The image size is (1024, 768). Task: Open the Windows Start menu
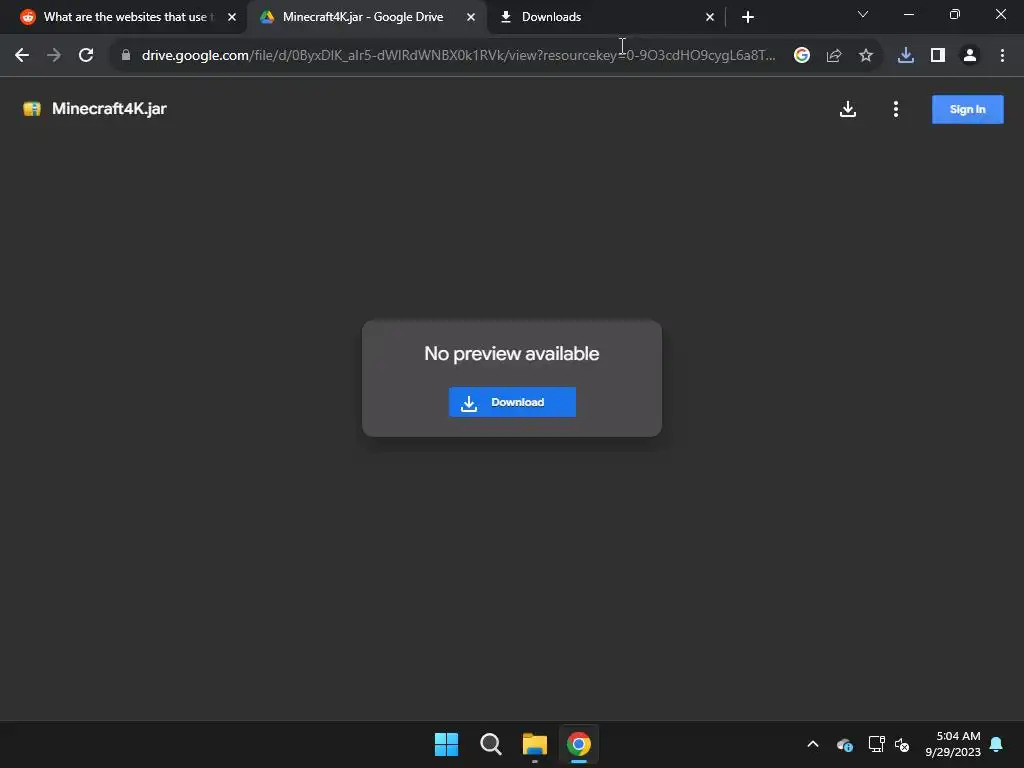446,744
